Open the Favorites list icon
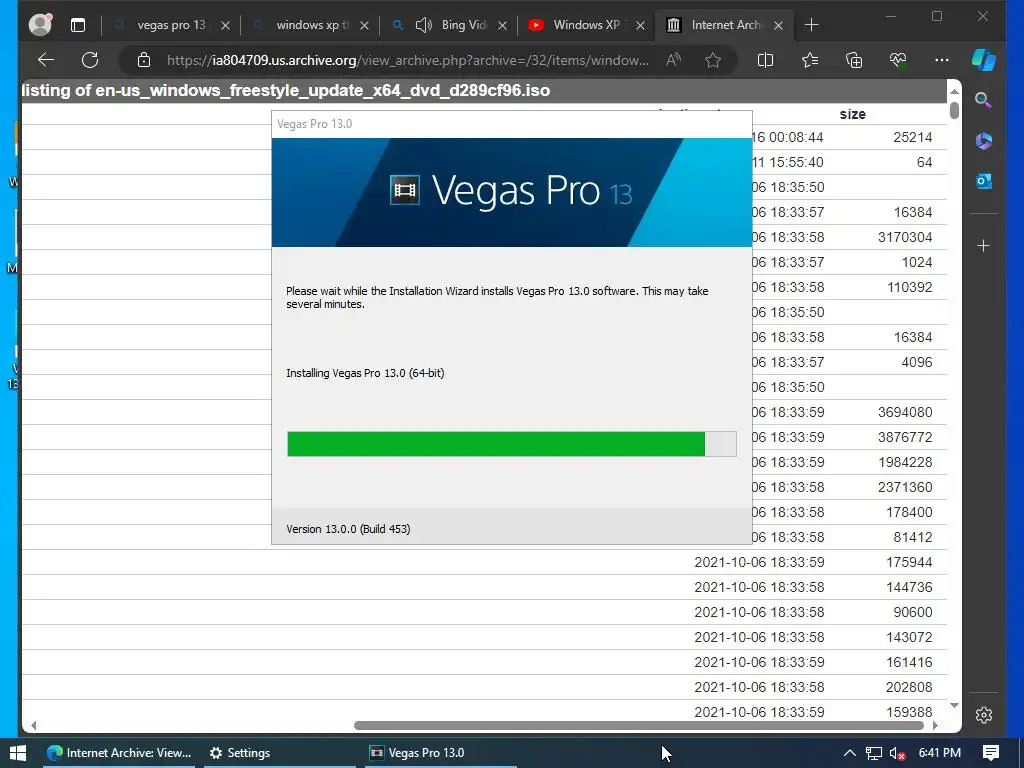 (x=810, y=60)
